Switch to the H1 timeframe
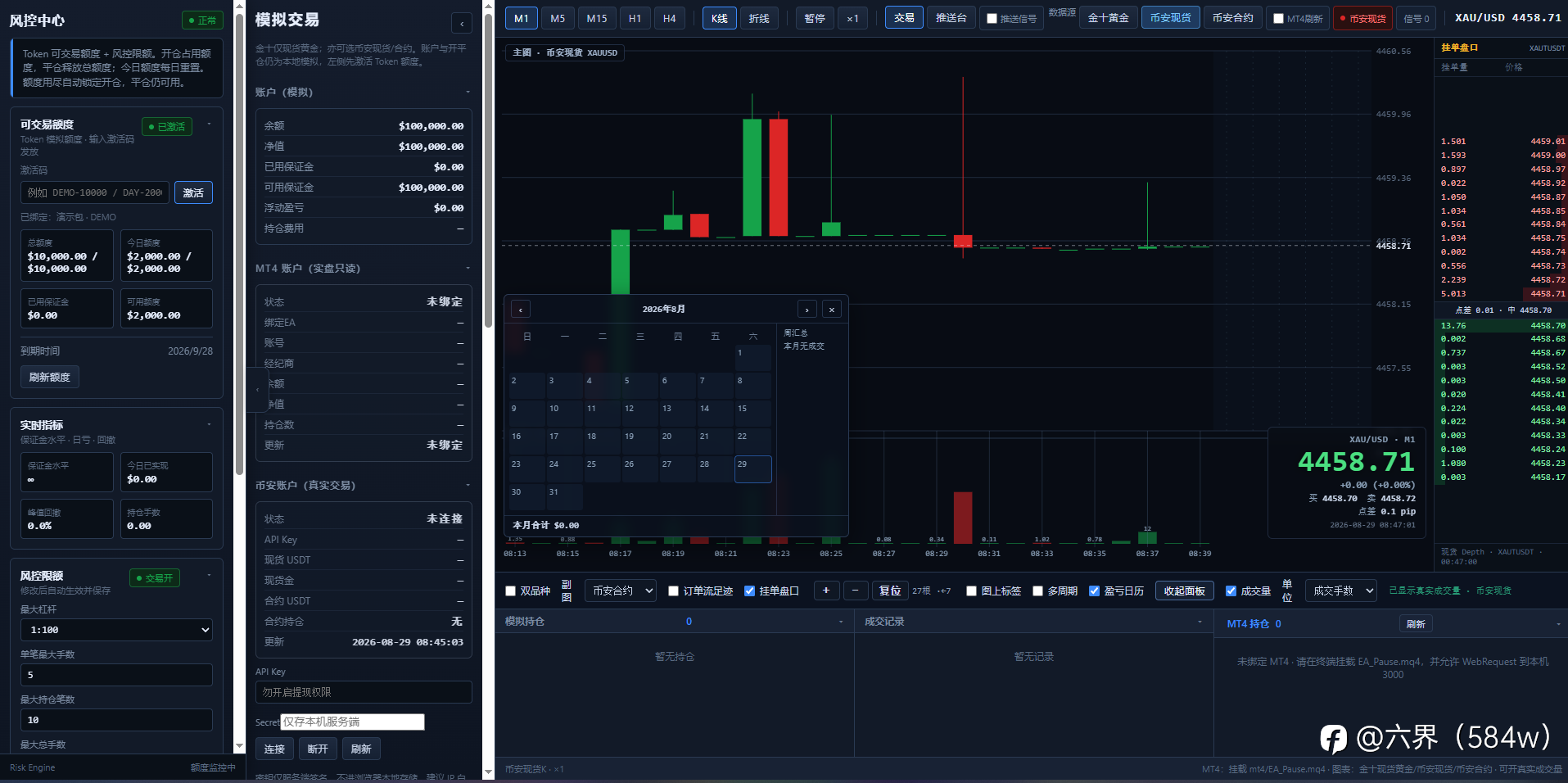 [635, 18]
